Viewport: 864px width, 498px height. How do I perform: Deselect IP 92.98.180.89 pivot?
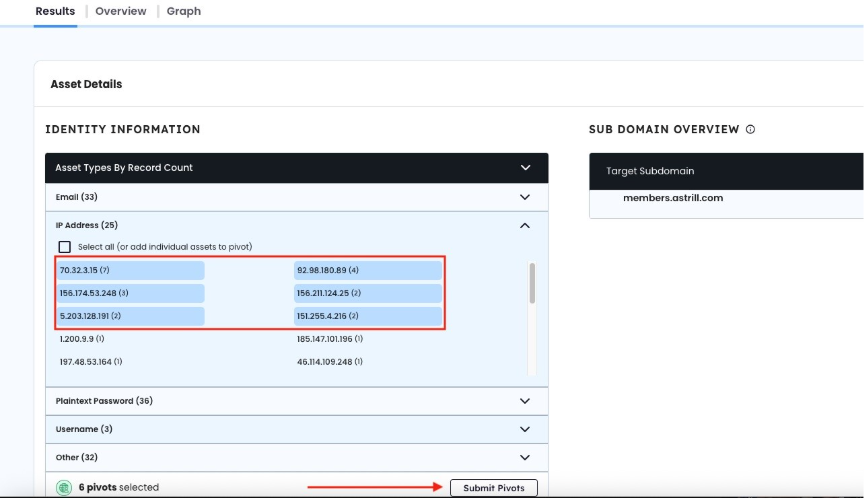(x=368, y=270)
